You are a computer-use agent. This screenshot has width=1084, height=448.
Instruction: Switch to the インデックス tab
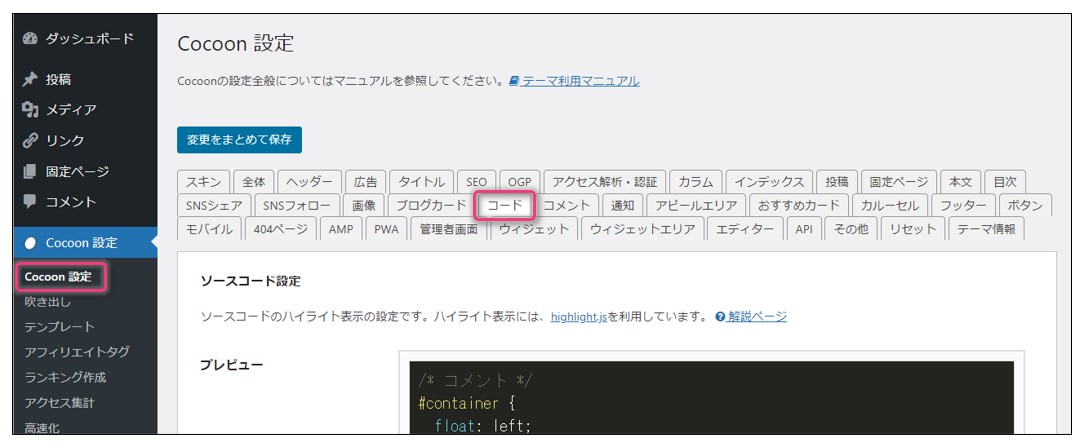769,182
